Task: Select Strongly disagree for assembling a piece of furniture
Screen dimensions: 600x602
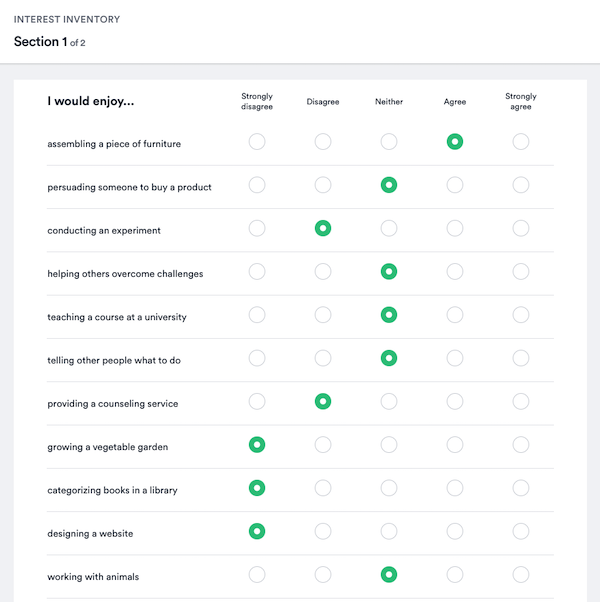Action: pyautogui.click(x=257, y=142)
